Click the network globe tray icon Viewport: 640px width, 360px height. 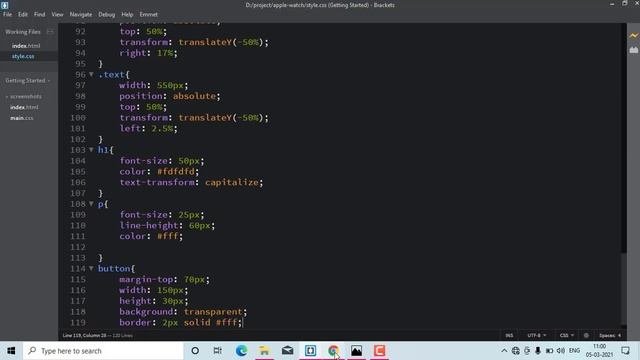pyautogui.click(x=516, y=351)
